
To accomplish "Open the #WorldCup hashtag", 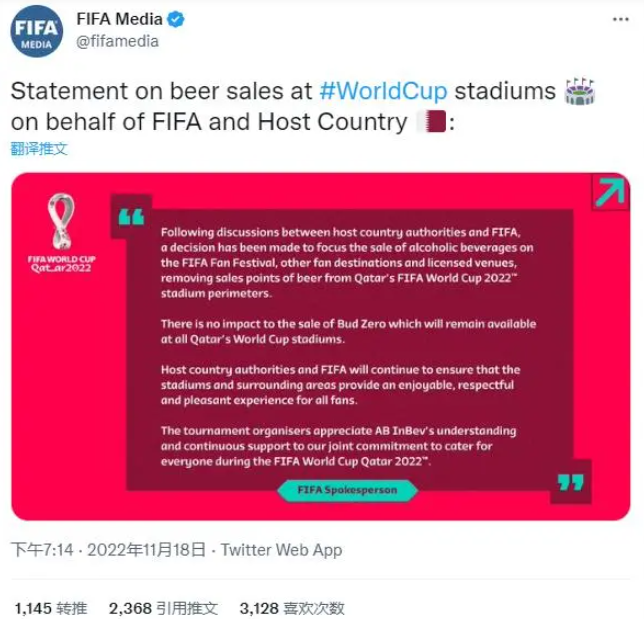I will (383, 91).
